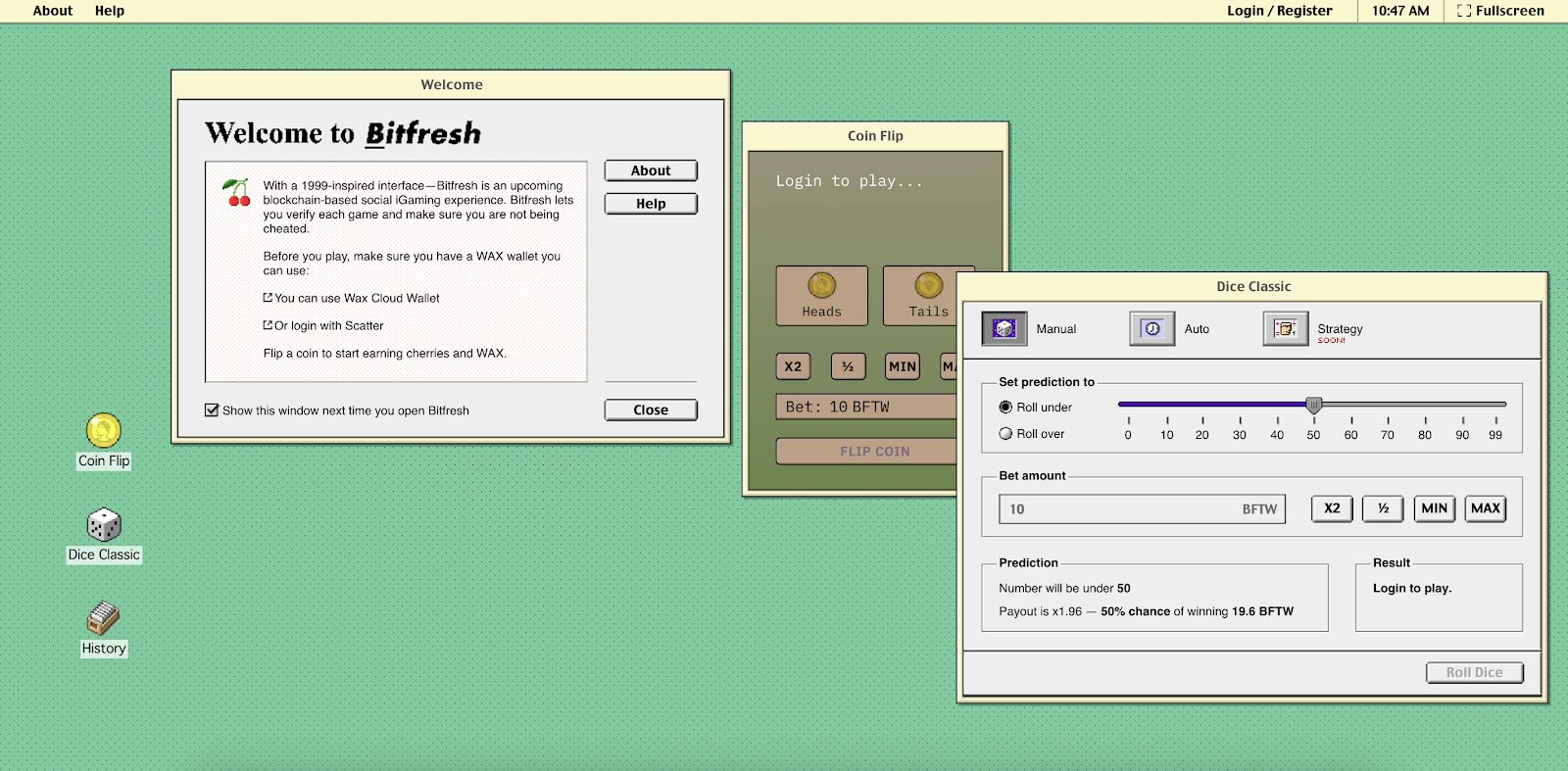Click MIN in the Coin Flip window

coord(903,366)
